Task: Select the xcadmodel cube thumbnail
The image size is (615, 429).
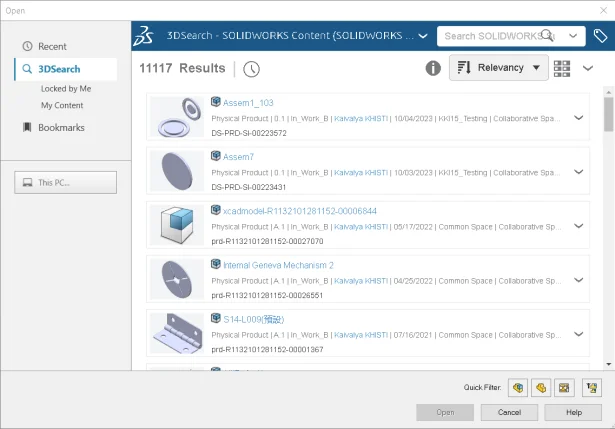Action: click(x=177, y=225)
